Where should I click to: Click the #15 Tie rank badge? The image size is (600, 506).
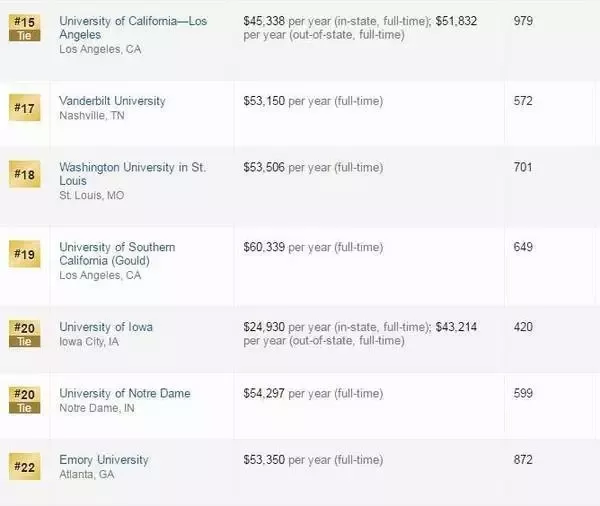[24, 28]
